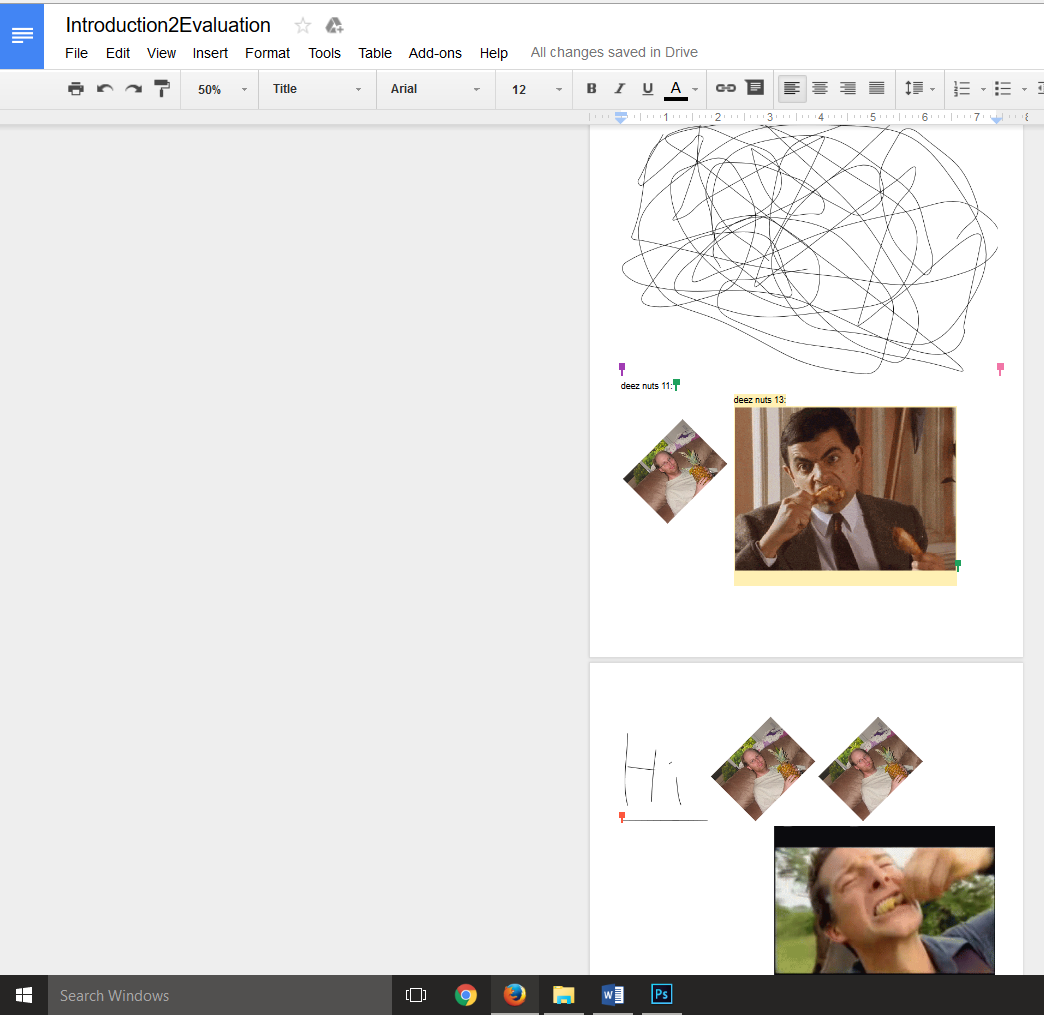The width and height of the screenshot is (1044, 1015).
Task: Click the 'deez nuts 11:' text
Action: coord(646,386)
